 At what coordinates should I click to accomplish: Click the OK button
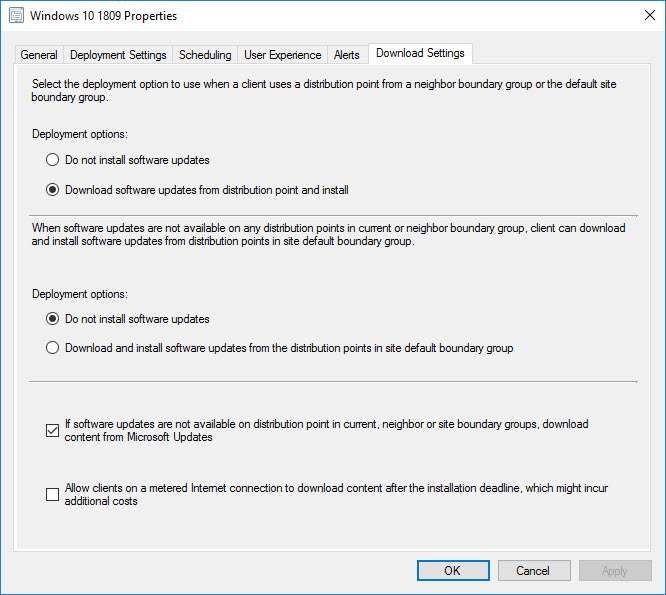(453, 571)
